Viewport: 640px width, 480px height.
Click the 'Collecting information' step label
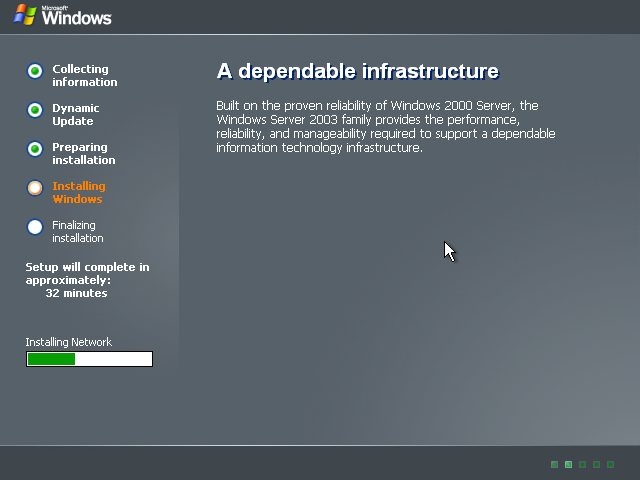point(84,76)
